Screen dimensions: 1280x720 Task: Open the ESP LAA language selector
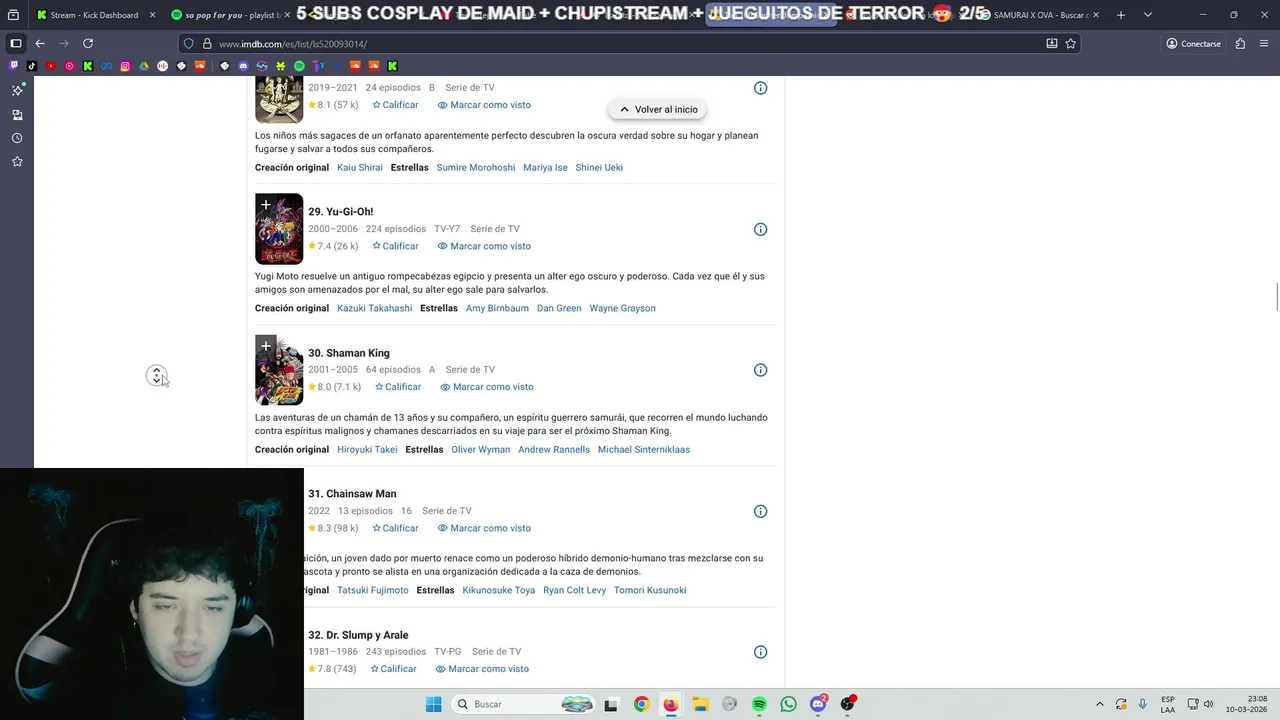[x=1168, y=704]
